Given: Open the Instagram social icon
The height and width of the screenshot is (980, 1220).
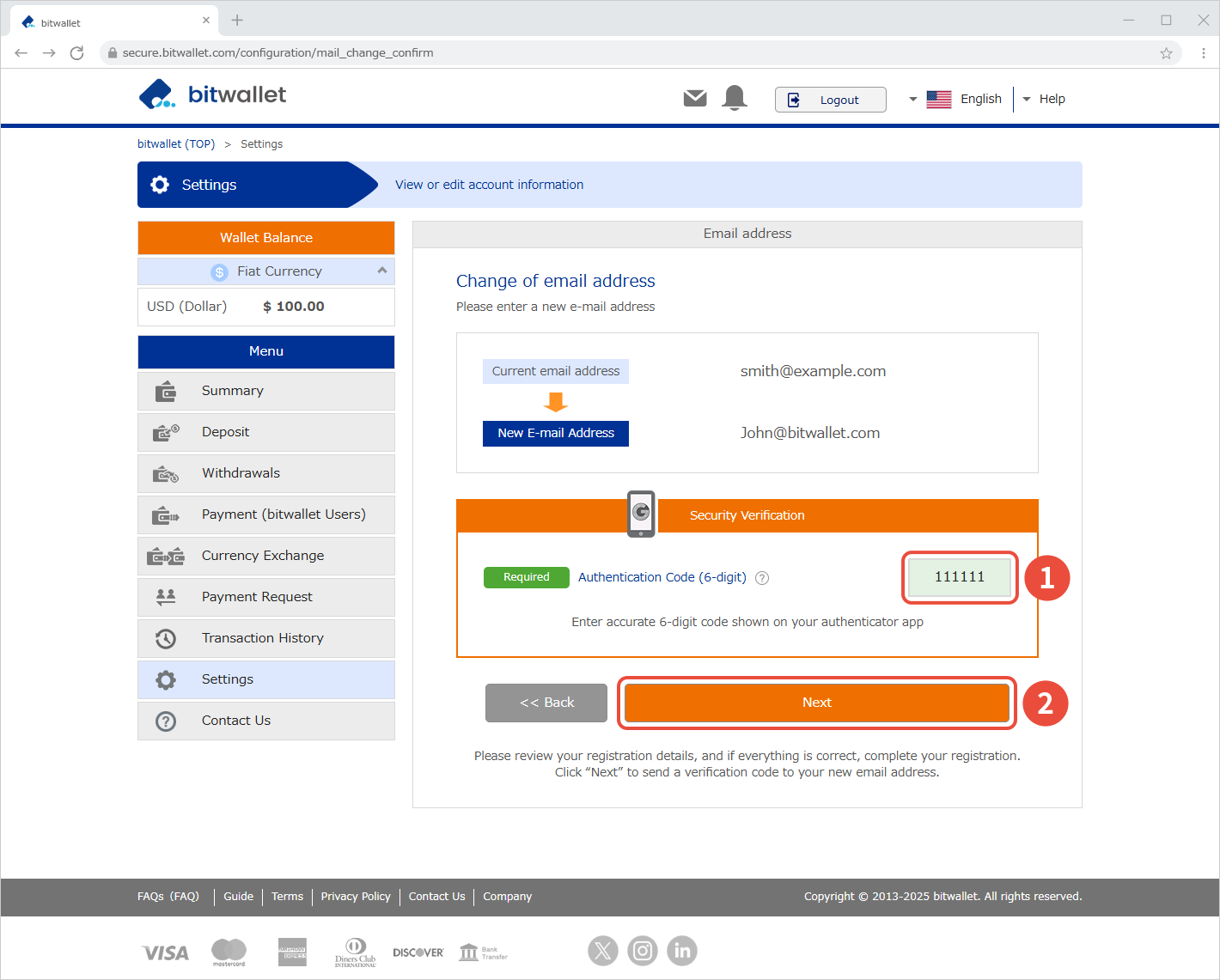Looking at the screenshot, I should [643, 951].
